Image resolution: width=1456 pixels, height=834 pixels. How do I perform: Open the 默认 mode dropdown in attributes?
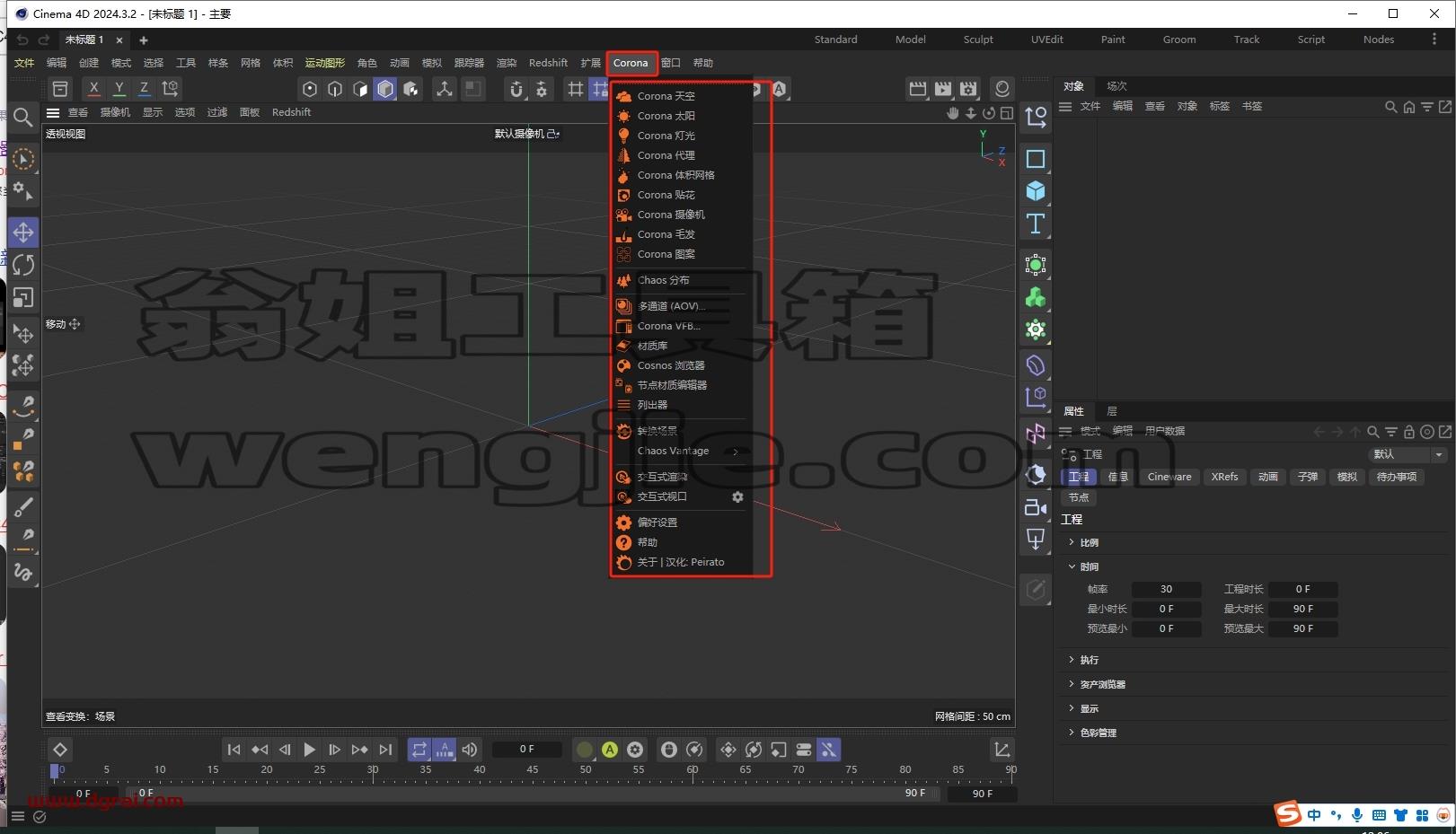tap(1407, 454)
